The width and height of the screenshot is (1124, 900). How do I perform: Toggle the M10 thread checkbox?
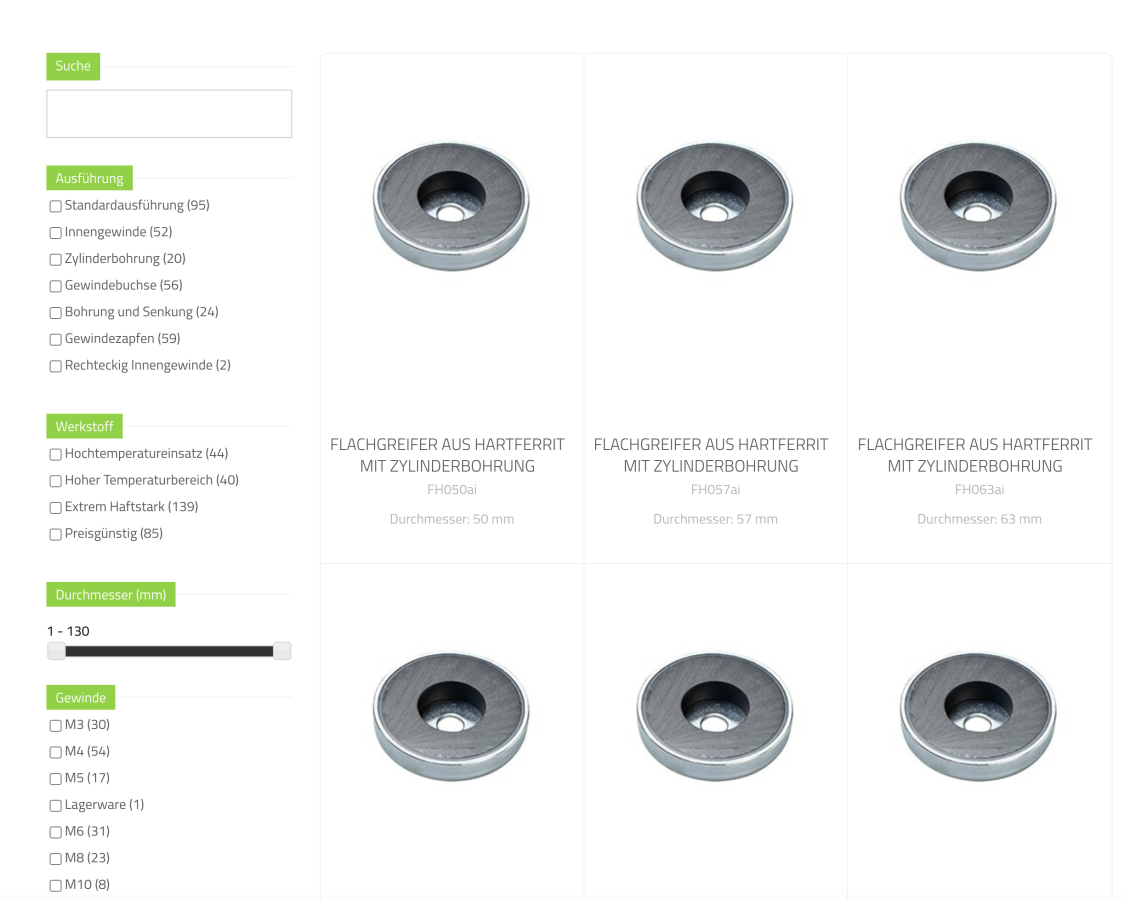click(55, 885)
